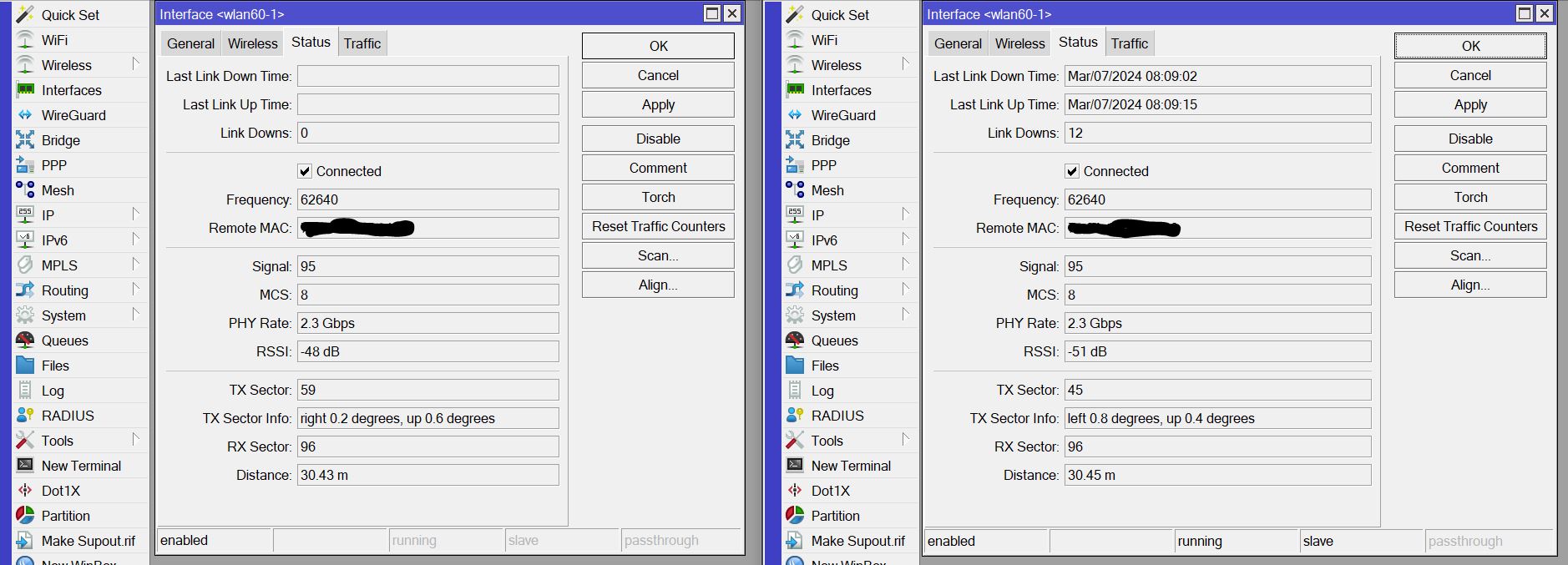1568x565 pixels.
Task: Launch New Terminal from the right window's sidebar
Action: pos(851,466)
